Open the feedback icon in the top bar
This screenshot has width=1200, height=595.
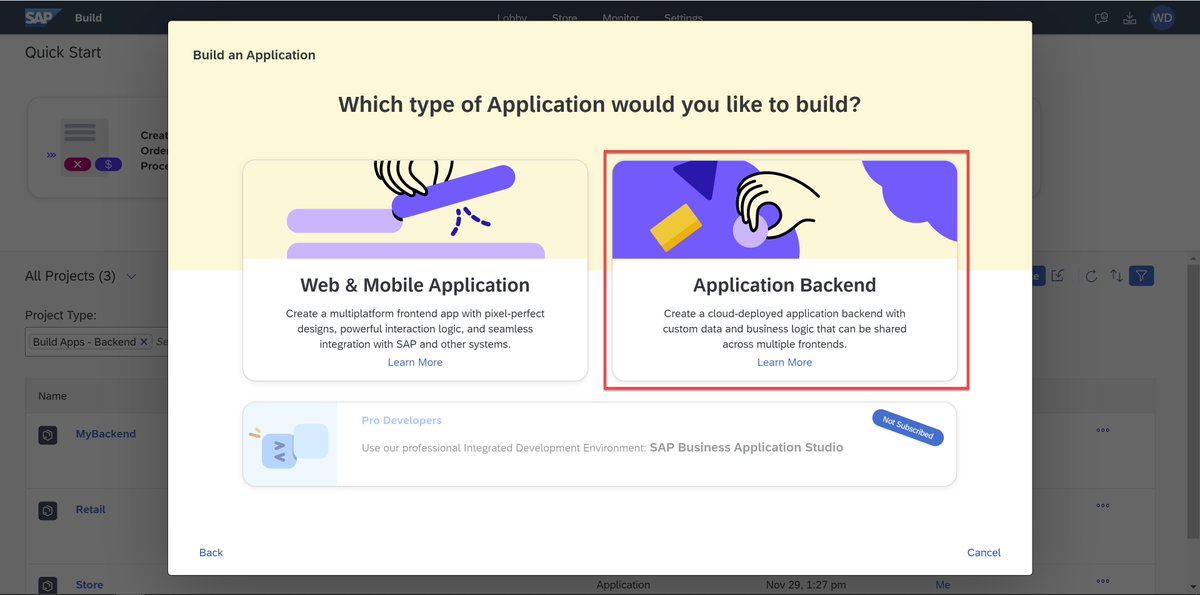(1101, 18)
